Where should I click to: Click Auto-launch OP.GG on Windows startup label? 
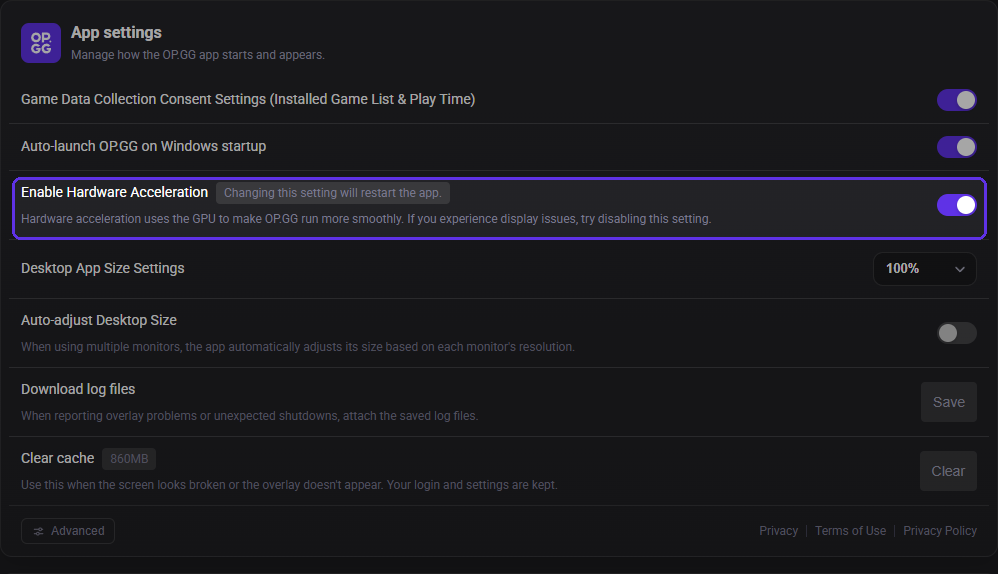point(144,146)
